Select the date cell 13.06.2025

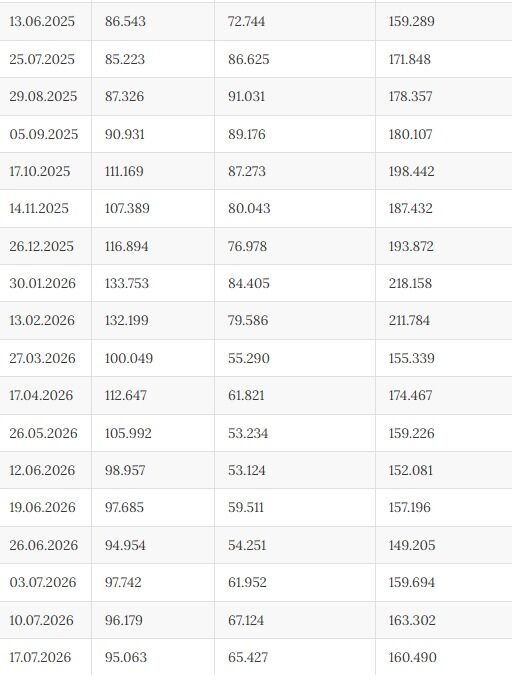42,21
